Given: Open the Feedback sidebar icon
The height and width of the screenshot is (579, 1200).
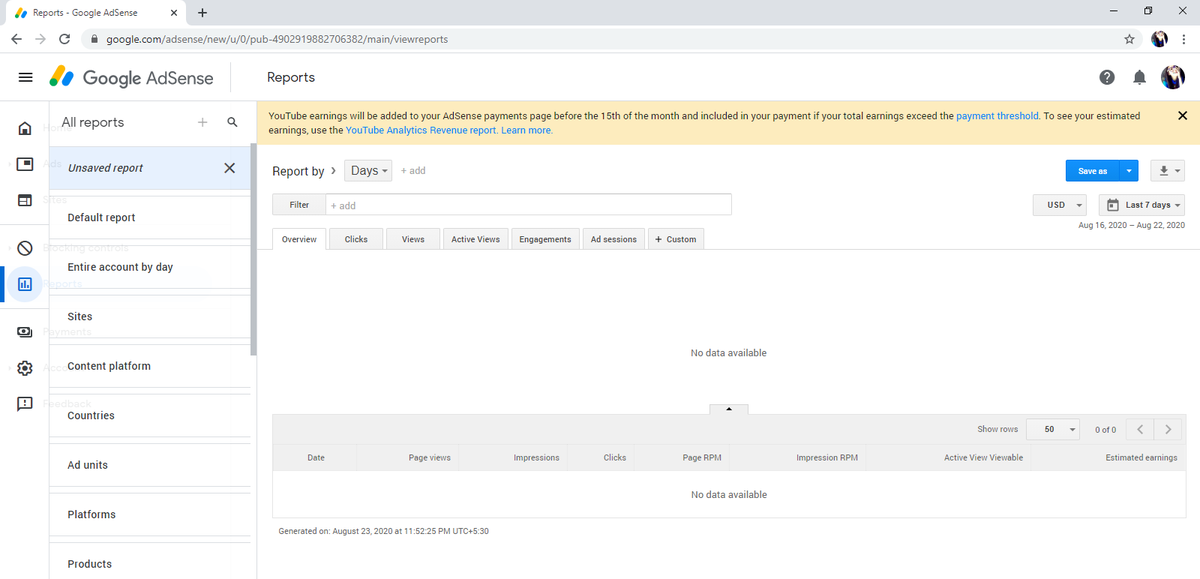Looking at the screenshot, I should pyautogui.click(x=25, y=403).
